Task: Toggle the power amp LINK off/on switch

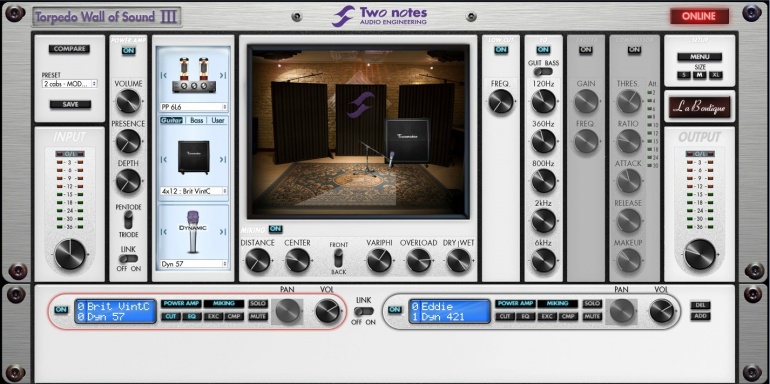Action: click(x=128, y=258)
